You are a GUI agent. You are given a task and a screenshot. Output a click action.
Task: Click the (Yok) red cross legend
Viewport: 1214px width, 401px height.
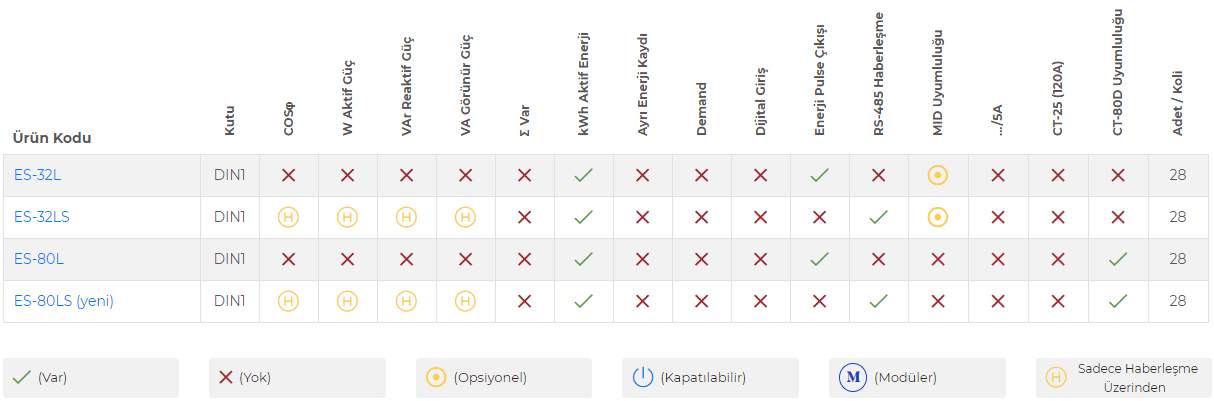226,378
